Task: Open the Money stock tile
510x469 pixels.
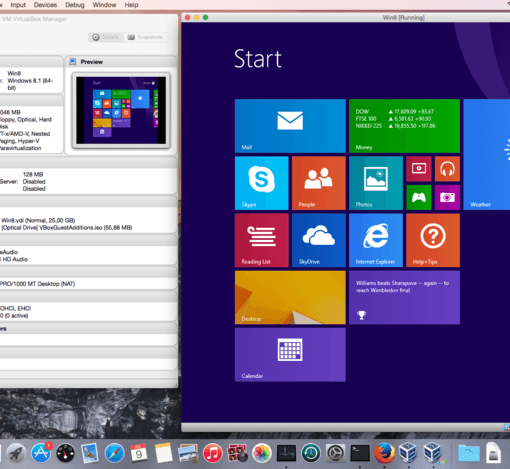Action: [404, 126]
